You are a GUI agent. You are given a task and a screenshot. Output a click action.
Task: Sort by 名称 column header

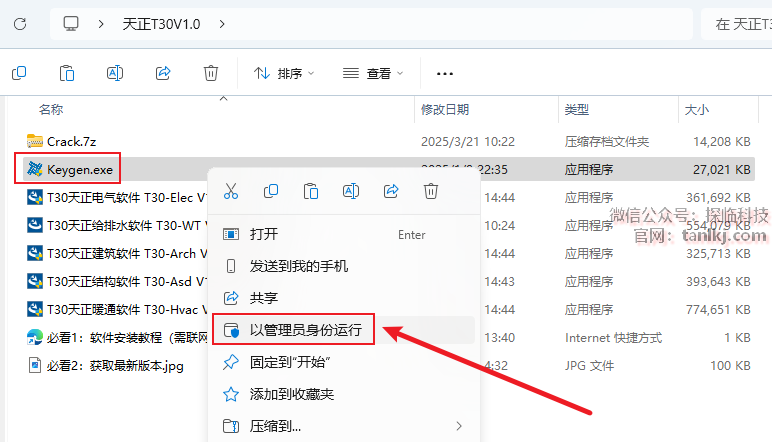click(51, 109)
